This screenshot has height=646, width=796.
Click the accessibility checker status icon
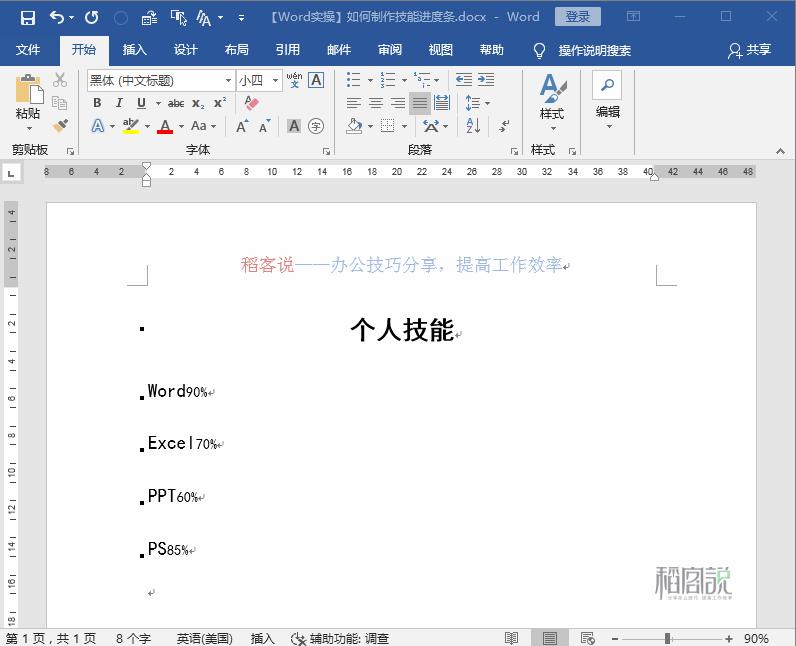298,638
